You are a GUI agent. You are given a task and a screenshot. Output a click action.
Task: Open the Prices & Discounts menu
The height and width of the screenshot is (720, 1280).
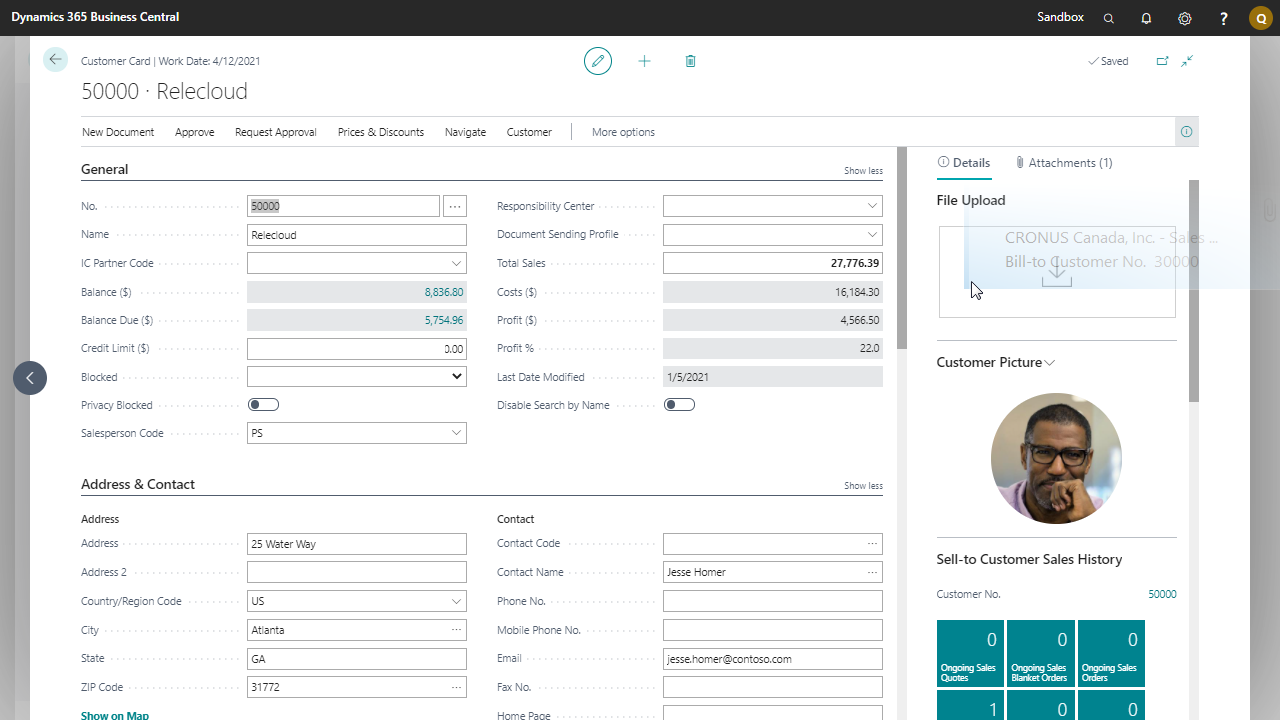(x=380, y=132)
